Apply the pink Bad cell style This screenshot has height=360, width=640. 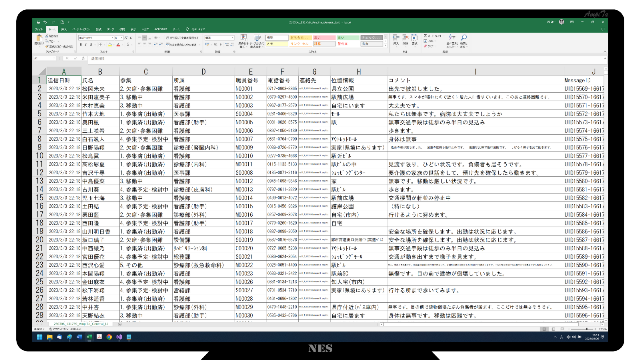(324, 38)
